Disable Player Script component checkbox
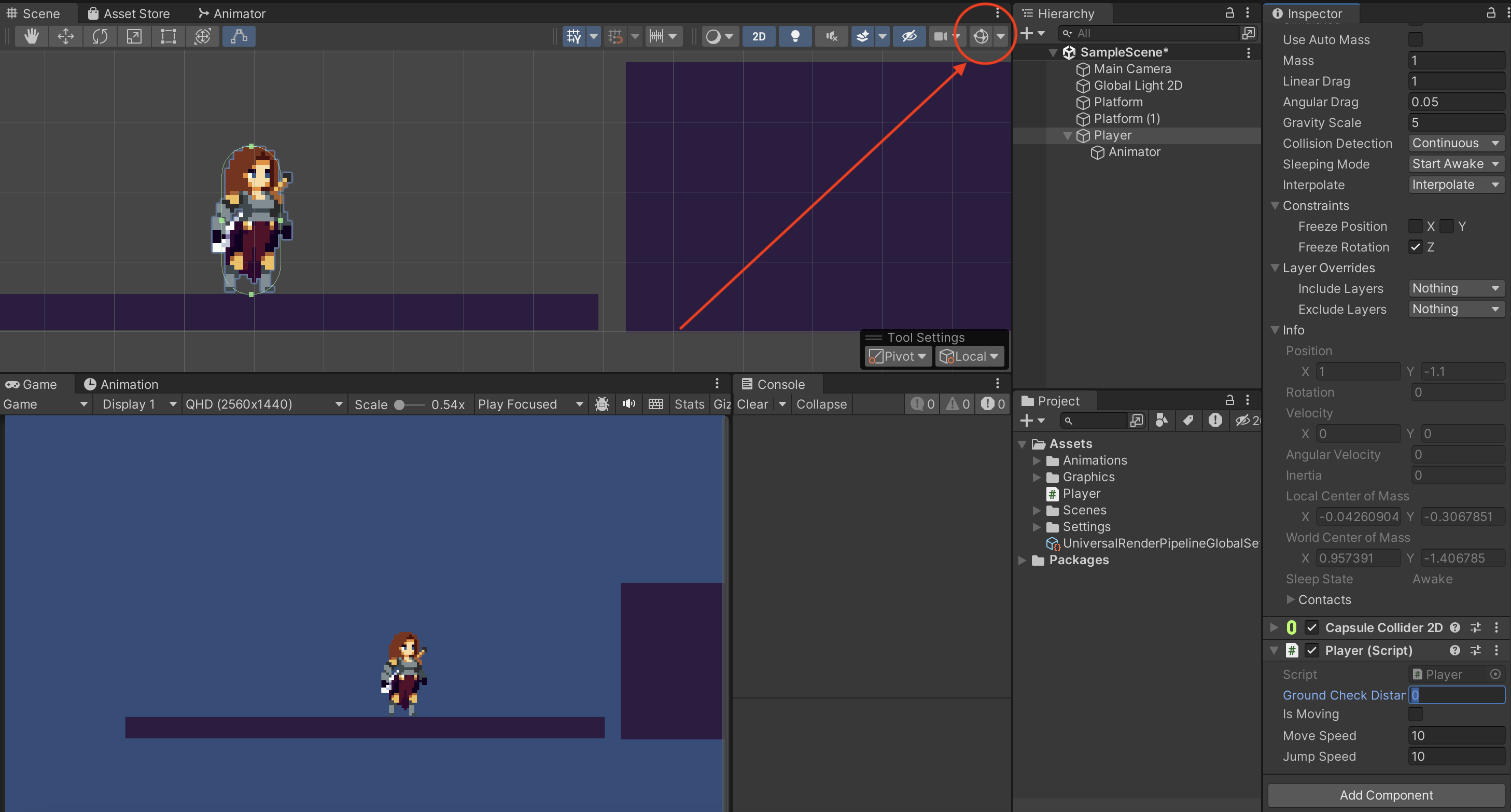The image size is (1511, 812). click(x=1311, y=650)
